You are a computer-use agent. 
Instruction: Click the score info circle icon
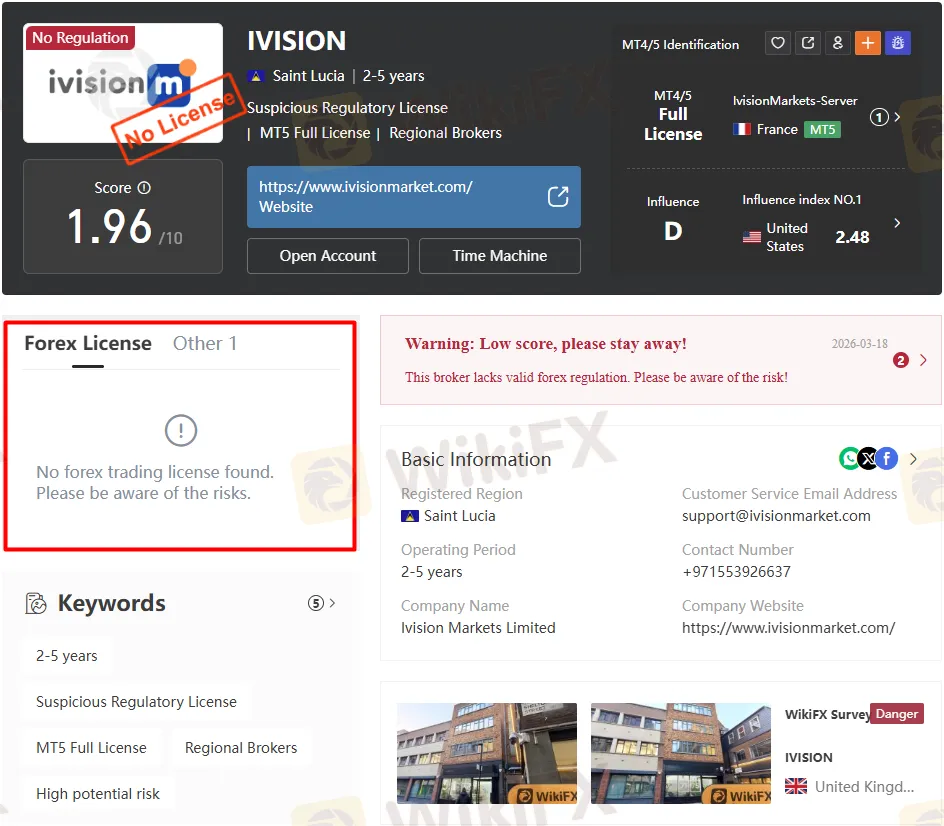(x=144, y=188)
